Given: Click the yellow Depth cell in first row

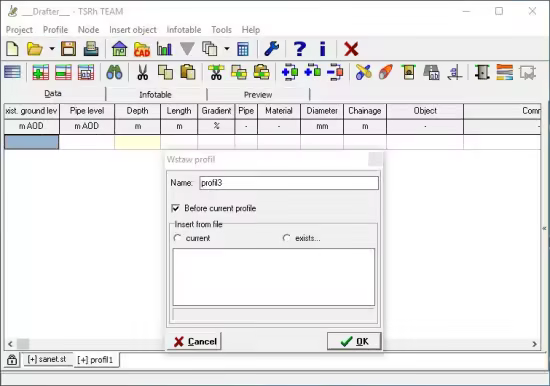Looking at the screenshot, I should [138, 142].
